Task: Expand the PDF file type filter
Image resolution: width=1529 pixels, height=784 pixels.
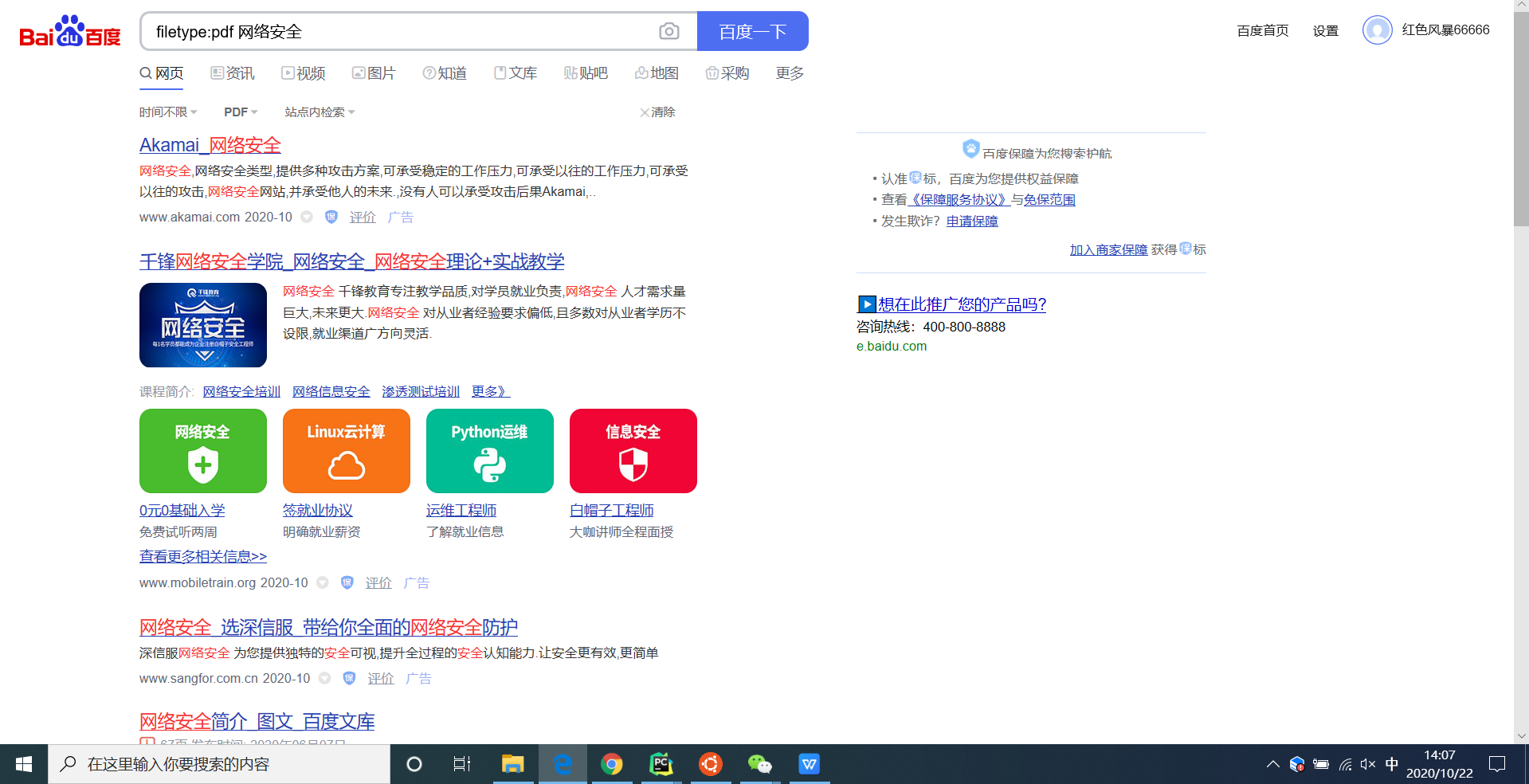Action: [x=241, y=112]
